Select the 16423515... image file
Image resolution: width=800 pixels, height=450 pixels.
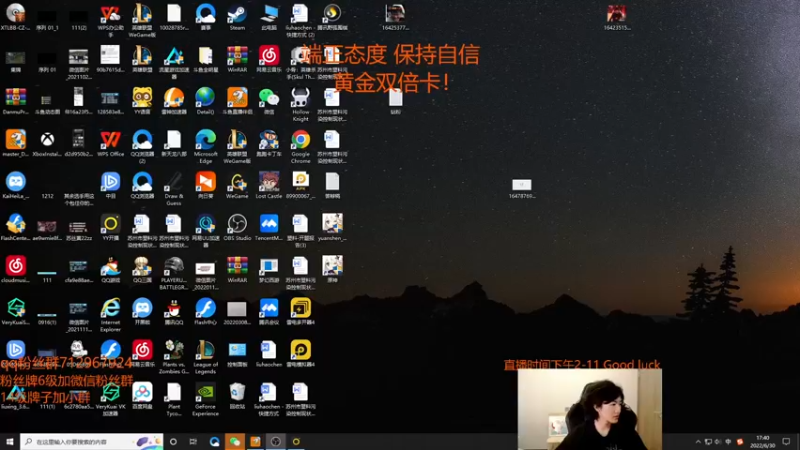617,17
